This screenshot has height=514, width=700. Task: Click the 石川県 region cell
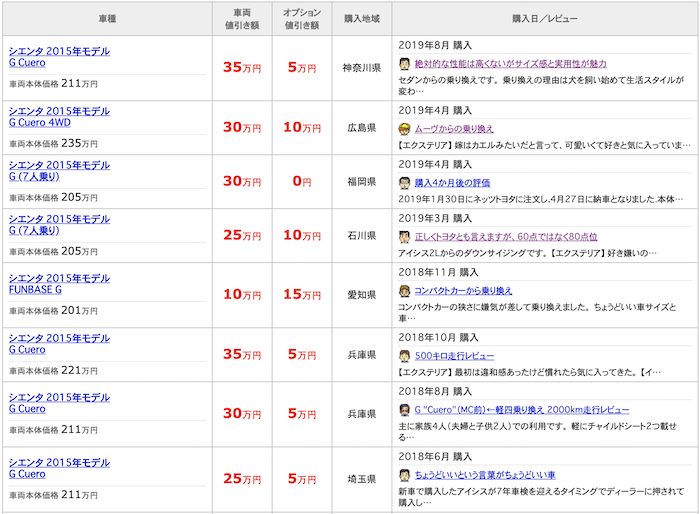pyautogui.click(x=362, y=235)
